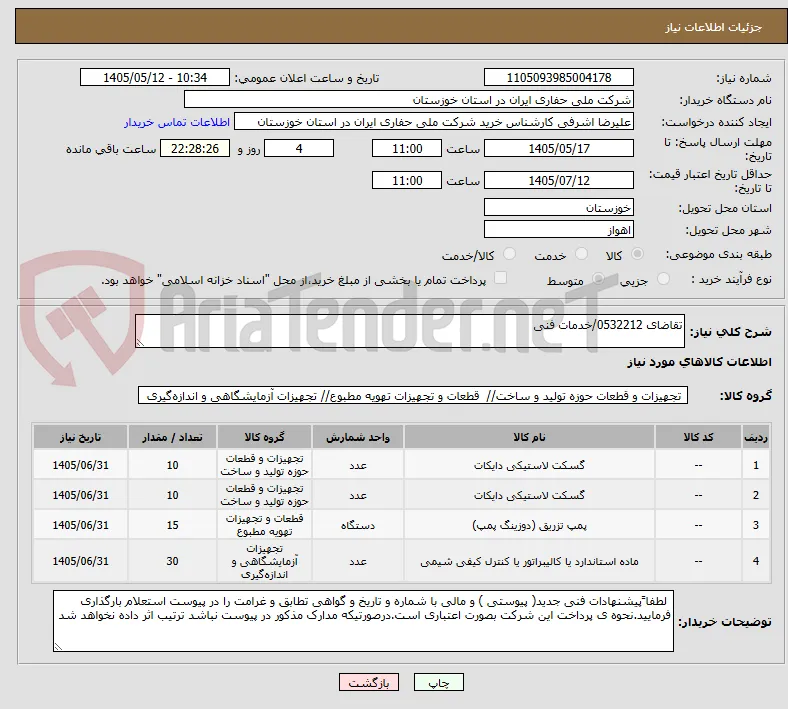Viewport: 788px width, 709px height.
Task: Click the announcement date field 1405/05/12 - 10:34
Action: [x=155, y=77]
